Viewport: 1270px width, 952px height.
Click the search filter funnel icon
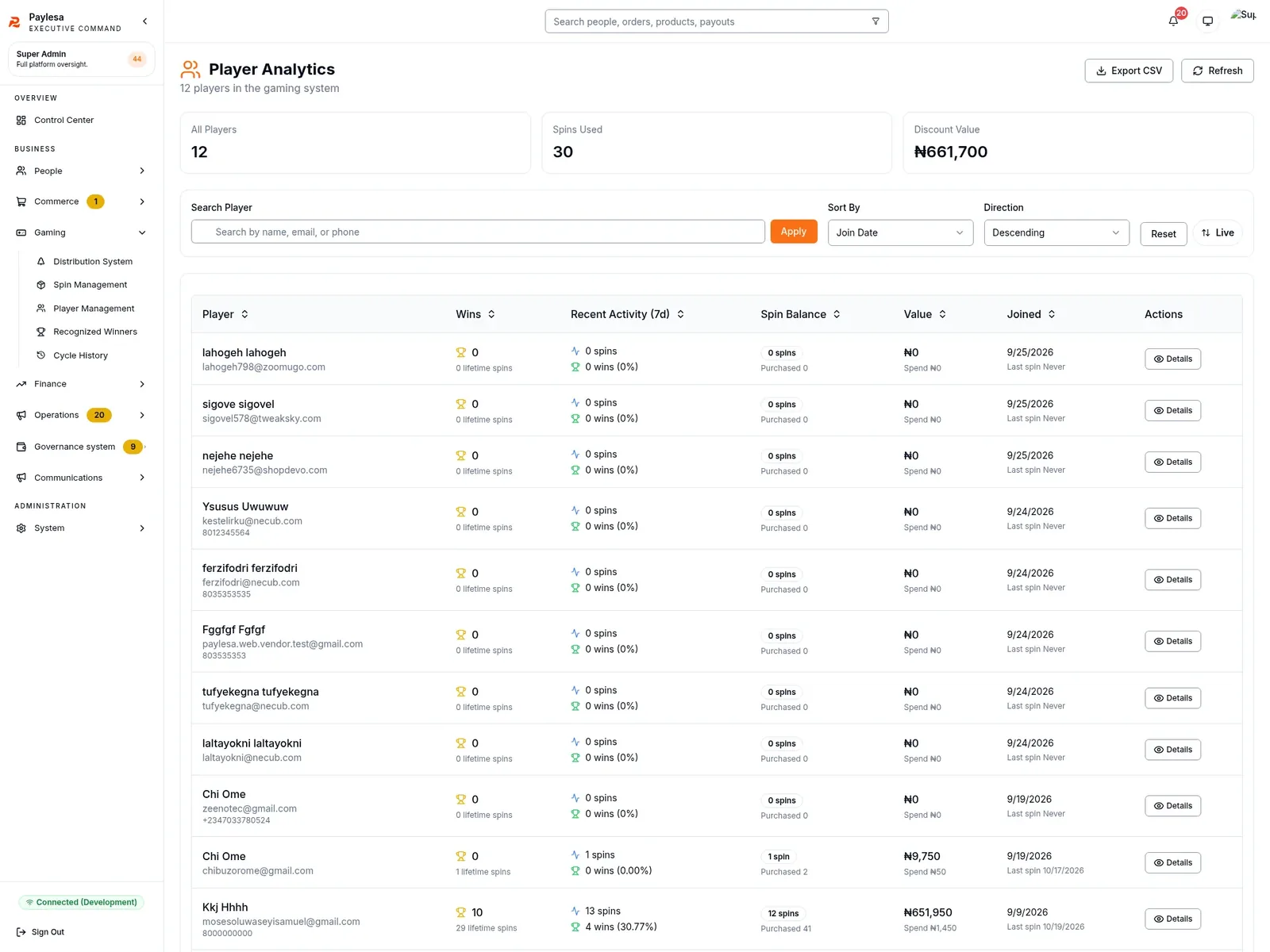click(876, 21)
